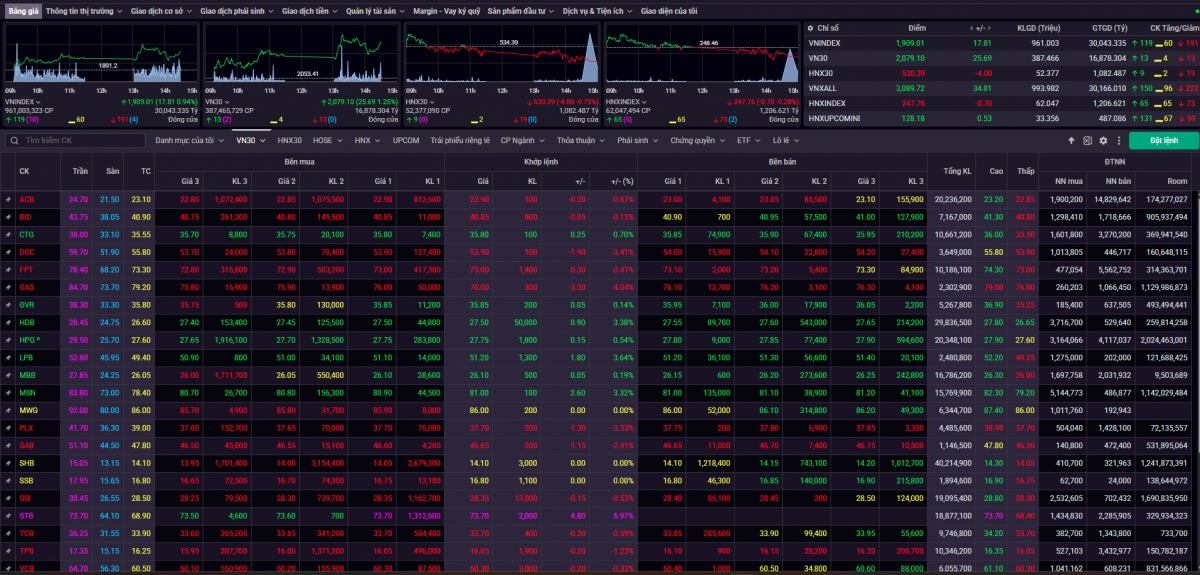This screenshot has width=1200, height=575.
Task: Switch to Trái phiếu riêng lẻ tab
Action: click(x=460, y=141)
